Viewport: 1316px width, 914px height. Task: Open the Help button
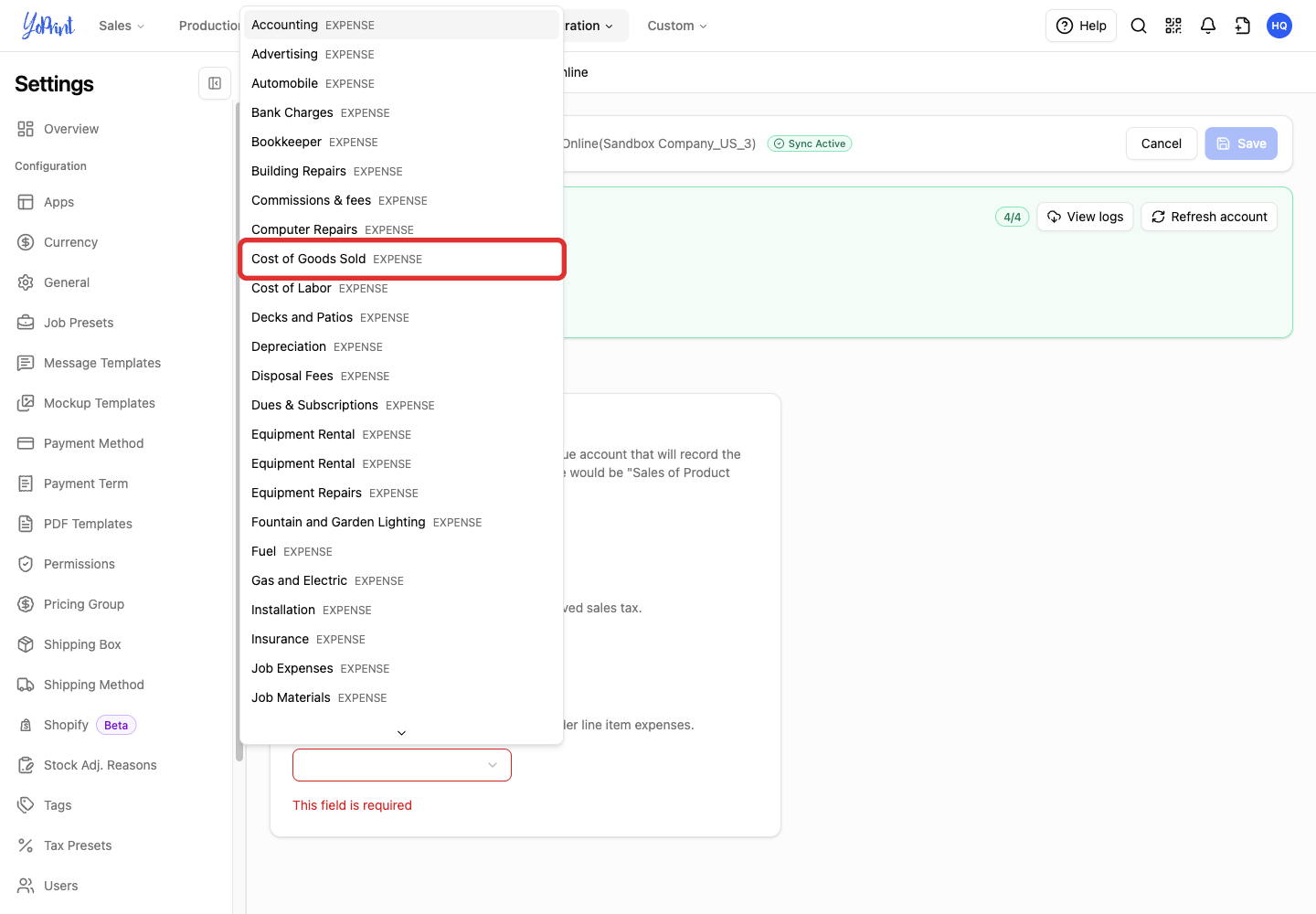coord(1081,26)
